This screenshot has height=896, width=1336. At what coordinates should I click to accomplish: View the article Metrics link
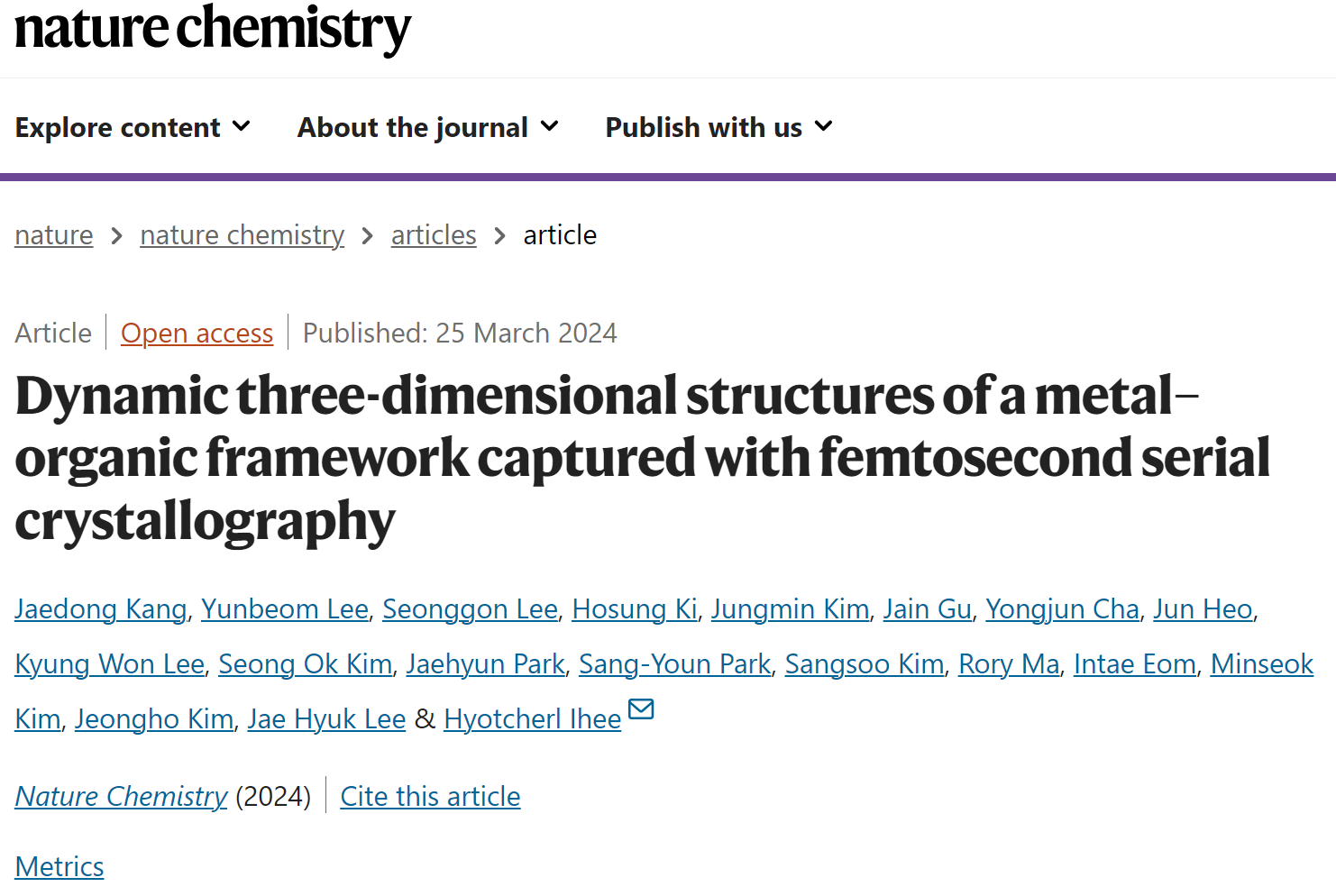pyautogui.click(x=59, y=867)
